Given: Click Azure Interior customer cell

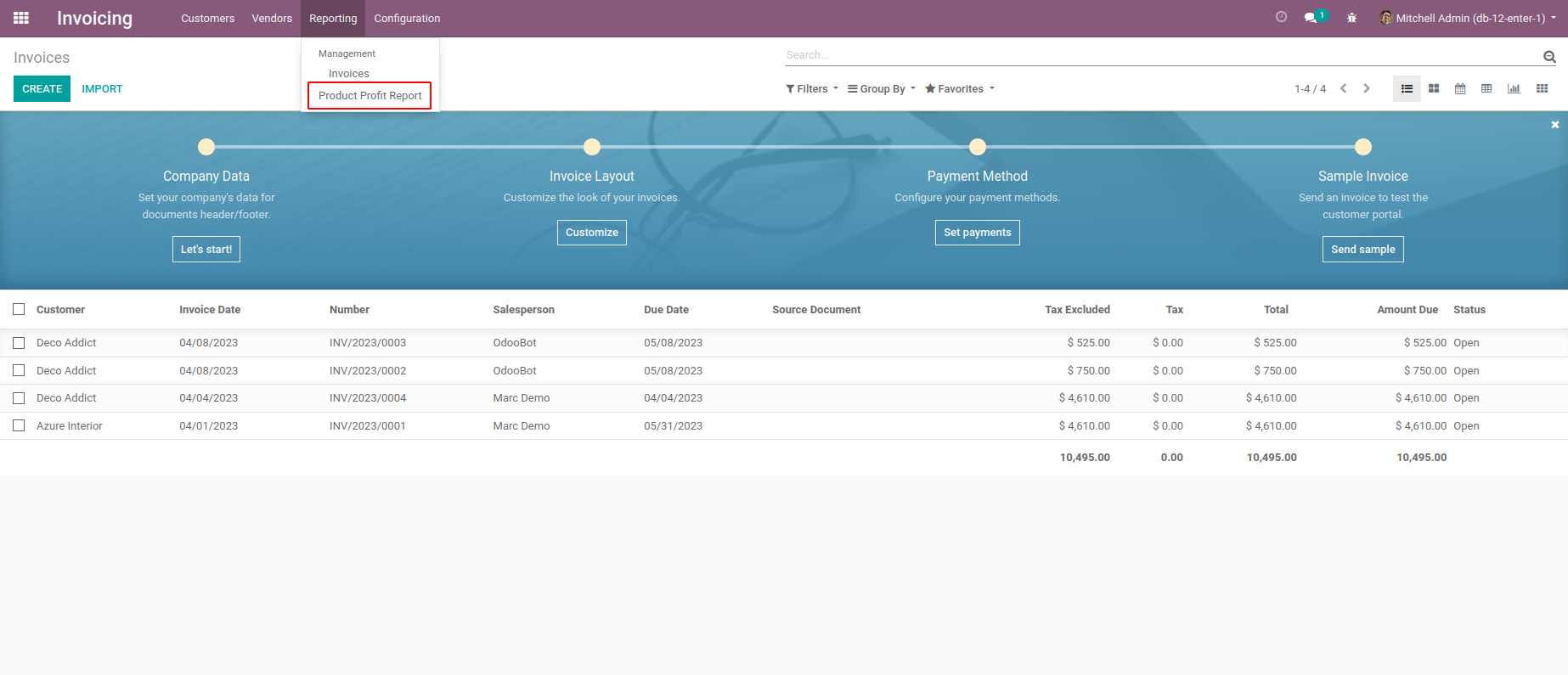Looking at the screenshot, I should (x=70, y=425).
